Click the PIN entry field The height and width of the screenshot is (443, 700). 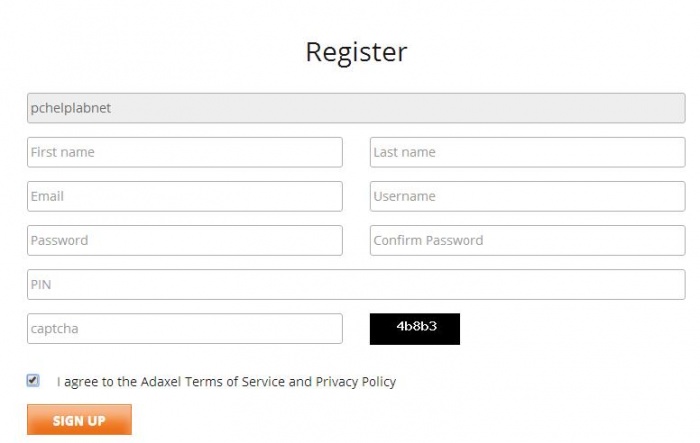356,284
